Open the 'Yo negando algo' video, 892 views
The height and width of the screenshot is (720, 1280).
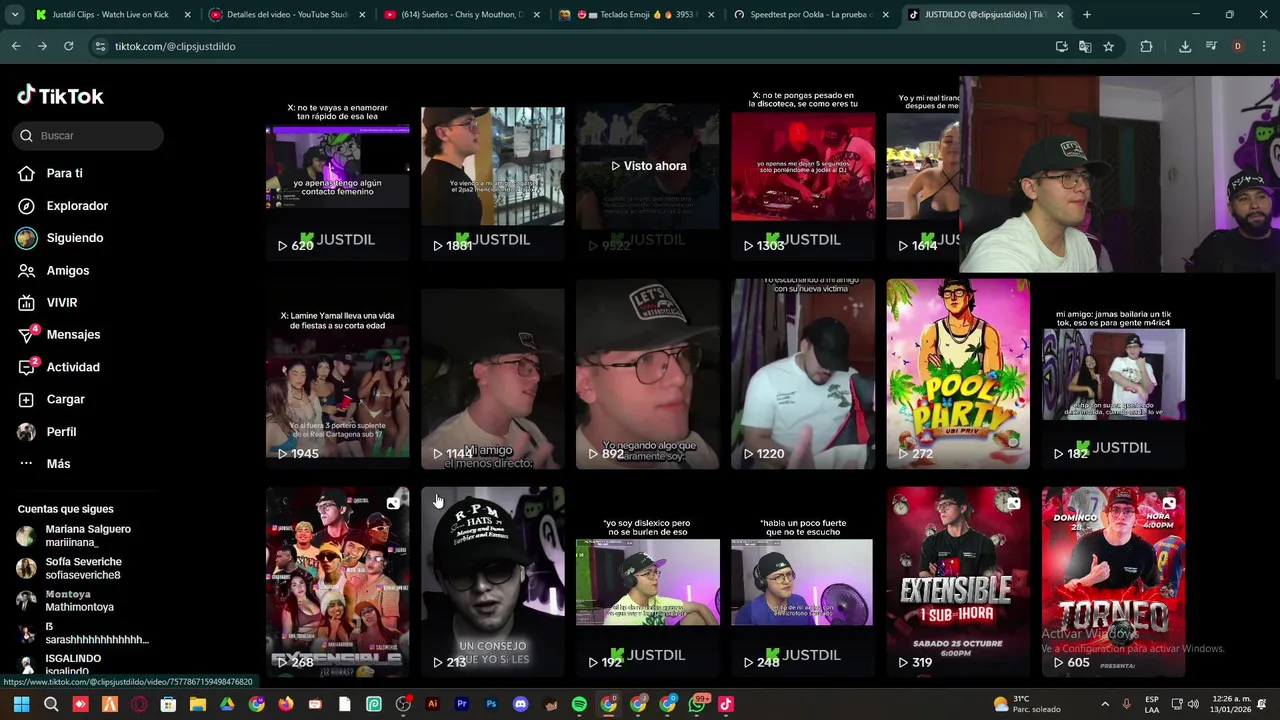pyautogui.click(x=647, y=374)
